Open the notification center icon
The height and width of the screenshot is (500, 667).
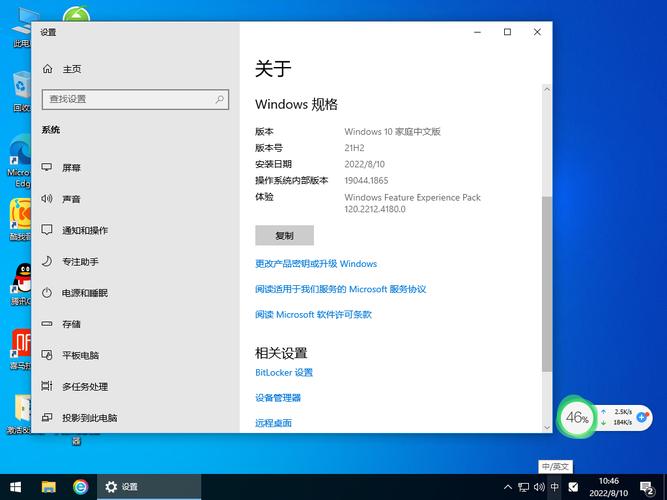647,488
